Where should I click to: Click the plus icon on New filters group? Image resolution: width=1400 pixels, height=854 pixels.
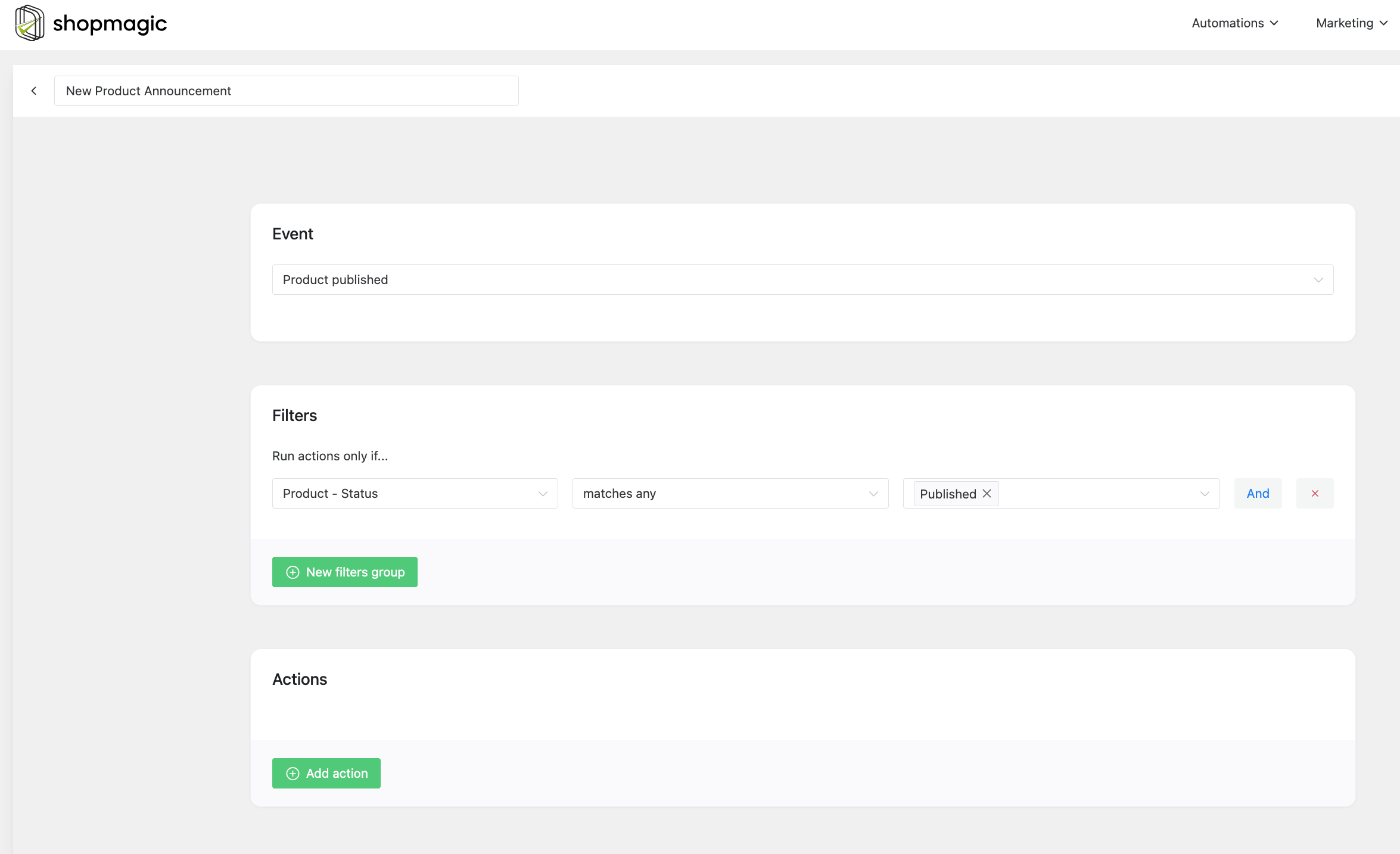click(293, 572)
